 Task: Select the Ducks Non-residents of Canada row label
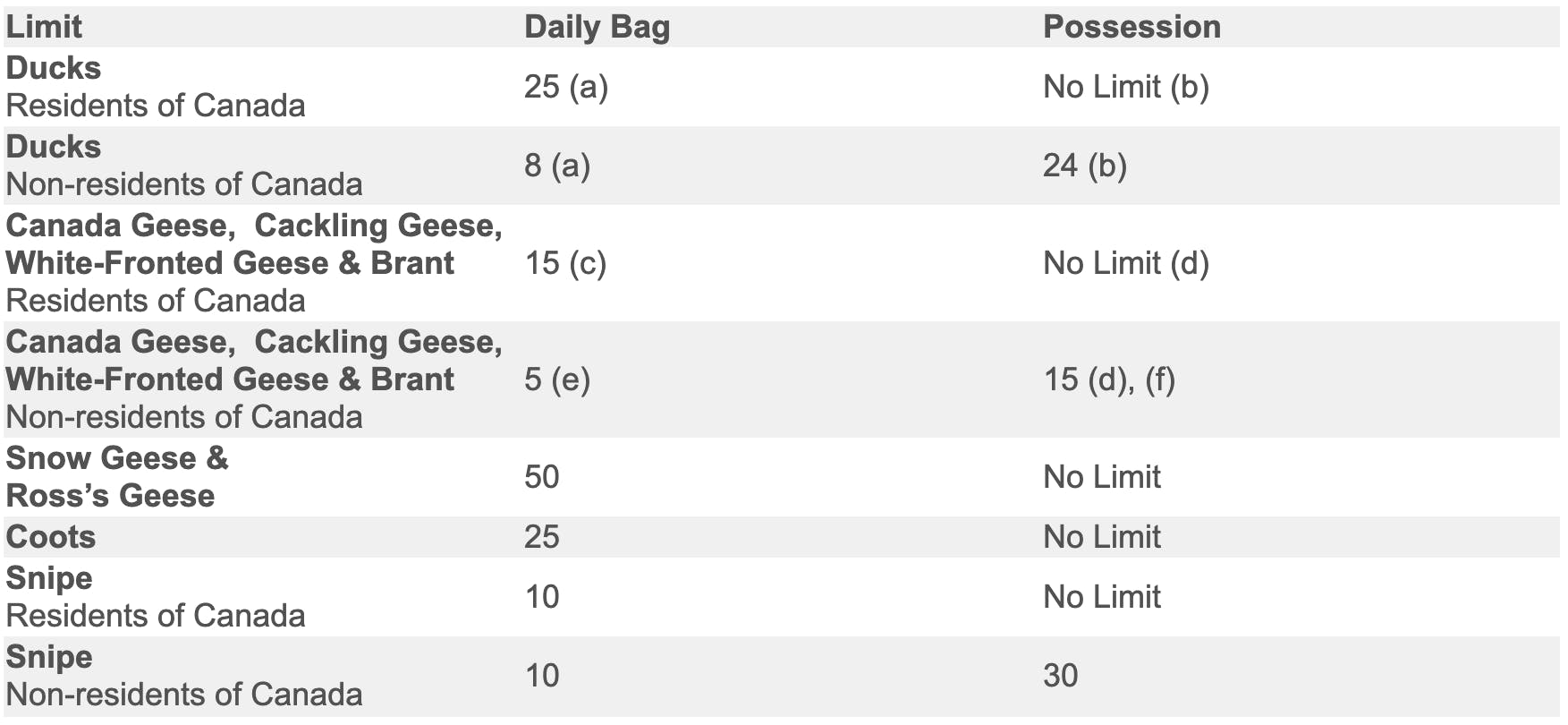(x=183, y=166)
